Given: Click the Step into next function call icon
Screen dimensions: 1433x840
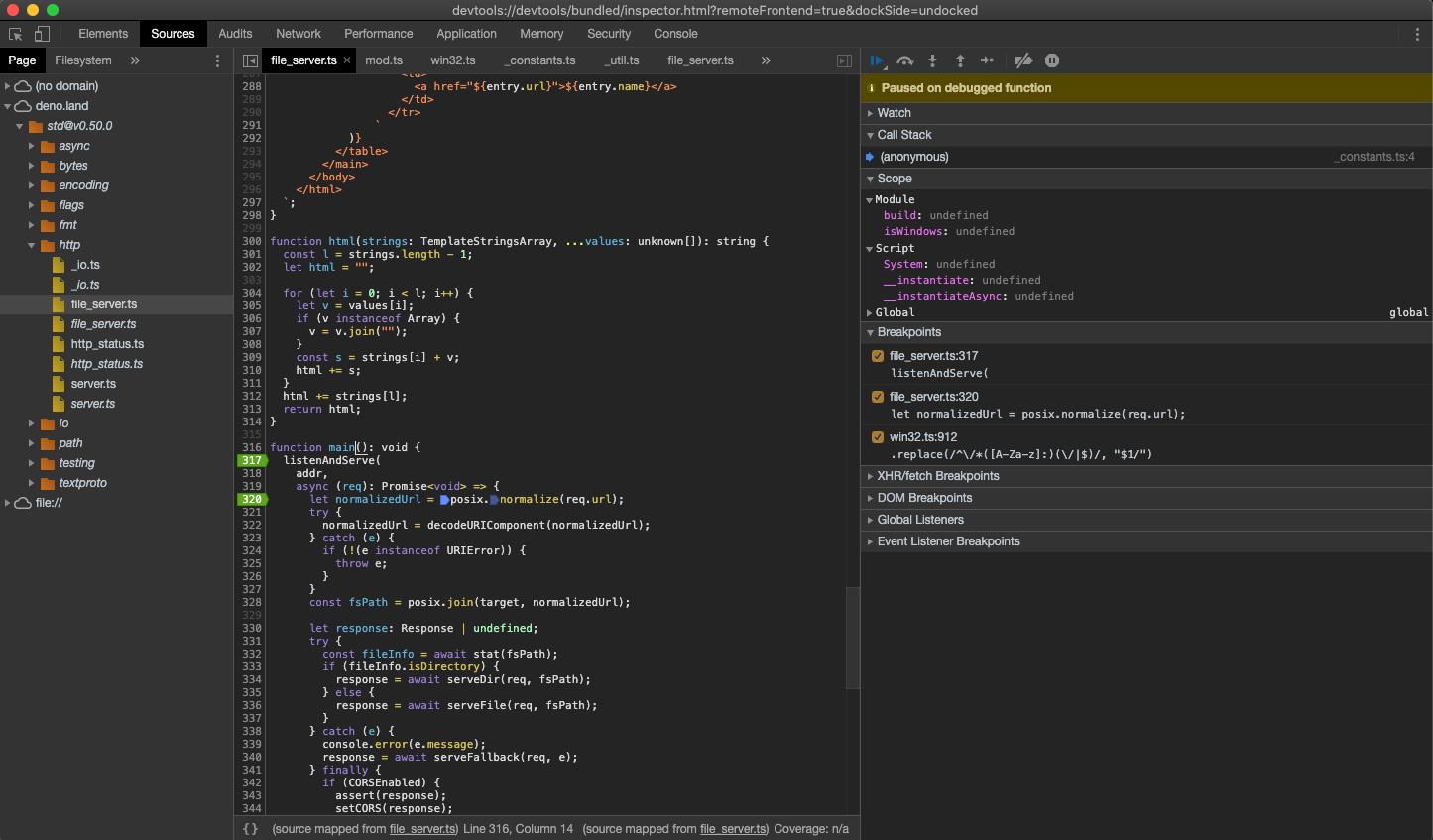Looking at the screenshot, I should click(932, 60).
